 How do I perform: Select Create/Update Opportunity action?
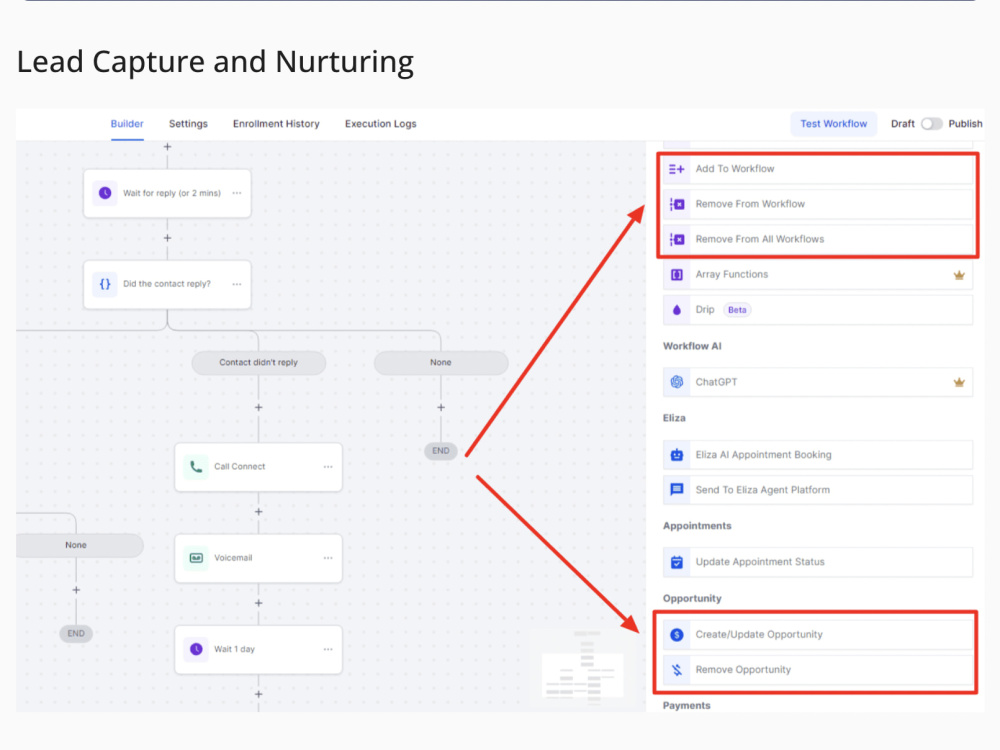click(818, 635)
